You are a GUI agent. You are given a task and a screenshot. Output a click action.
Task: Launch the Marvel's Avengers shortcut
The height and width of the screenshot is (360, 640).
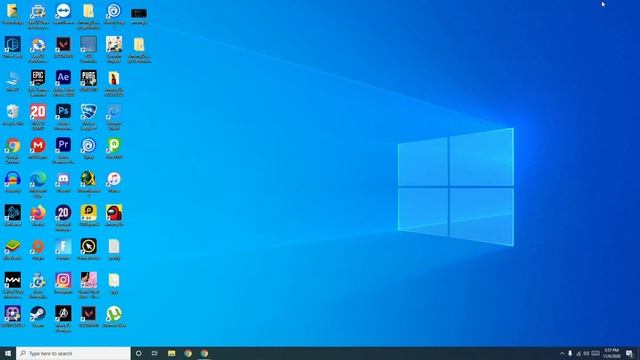click(x=63, y=314)
